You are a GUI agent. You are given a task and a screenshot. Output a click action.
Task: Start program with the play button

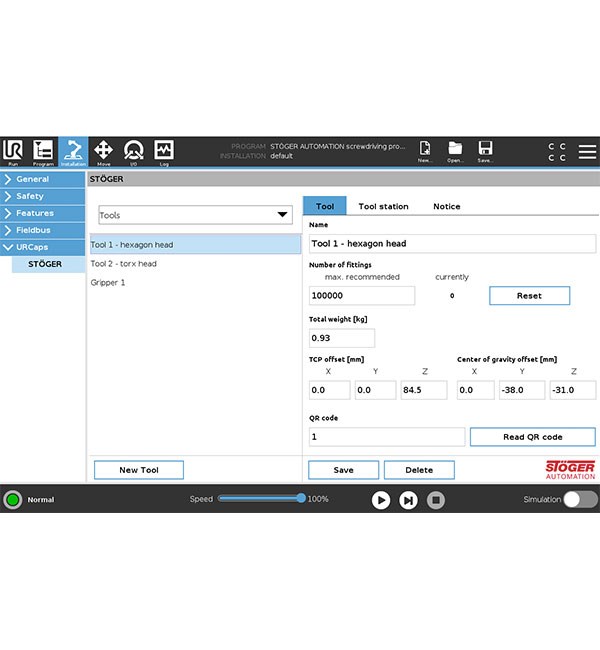pyautogui.click(x=381, y=500)
